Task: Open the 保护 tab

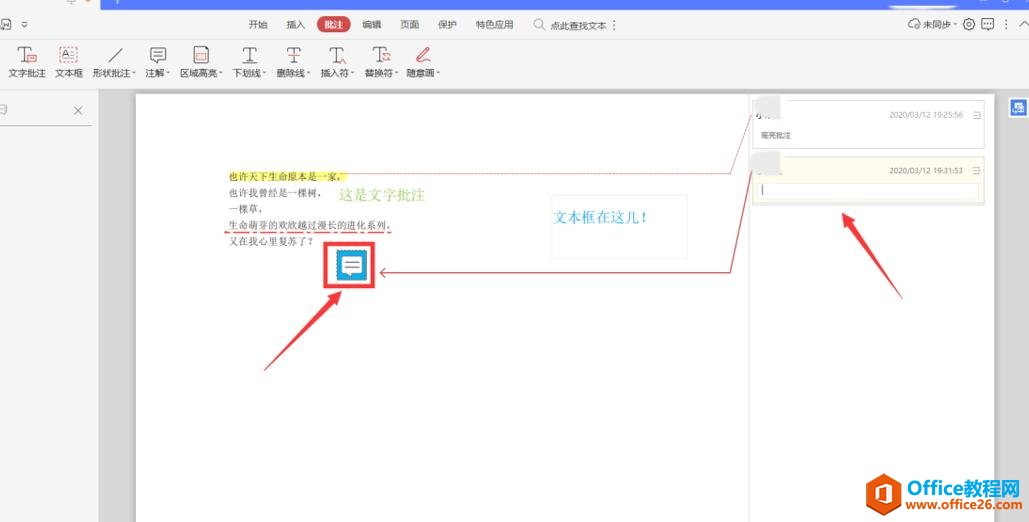Action: 448,25
